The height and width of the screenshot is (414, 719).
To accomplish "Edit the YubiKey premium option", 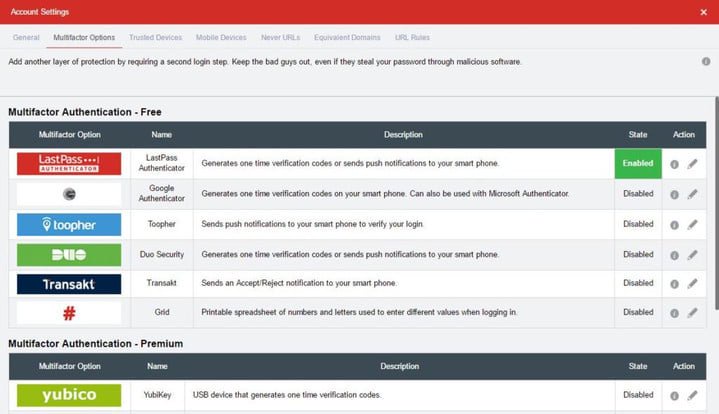I will point(692,396).
